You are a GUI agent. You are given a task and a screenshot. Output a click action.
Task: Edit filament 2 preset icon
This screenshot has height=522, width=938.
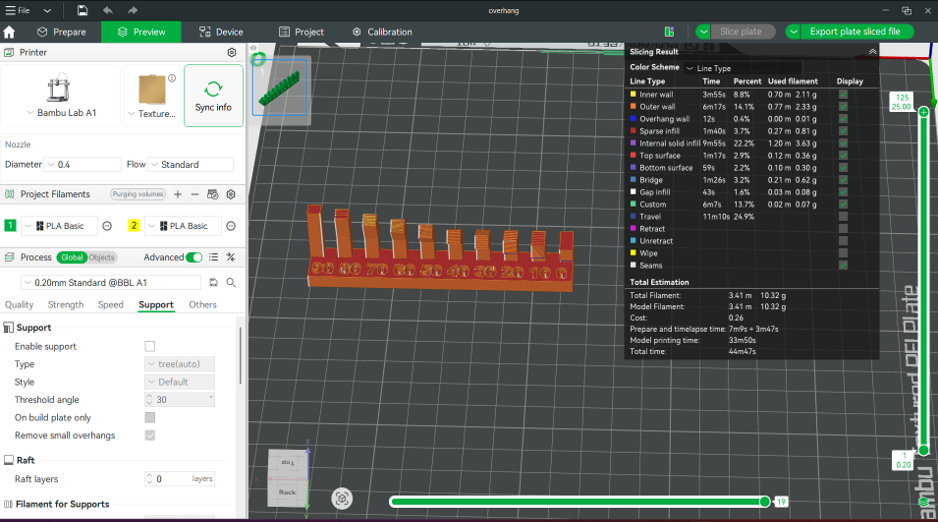[231, 226]
